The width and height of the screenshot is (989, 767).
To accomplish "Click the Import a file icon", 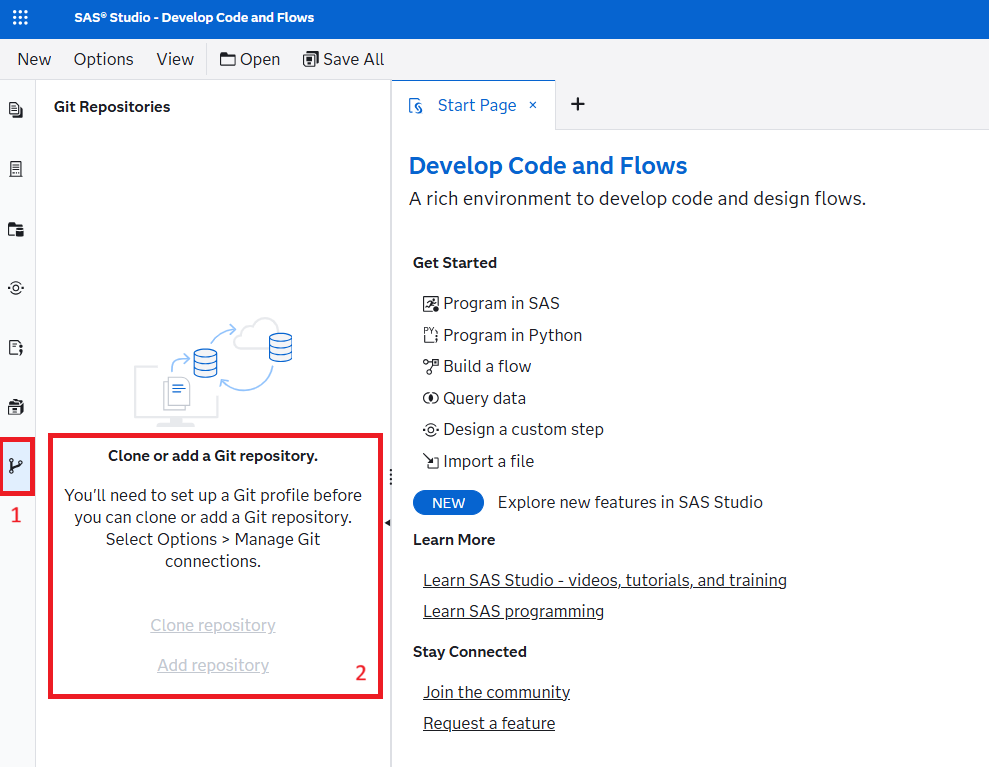I will tap(430, 461).
